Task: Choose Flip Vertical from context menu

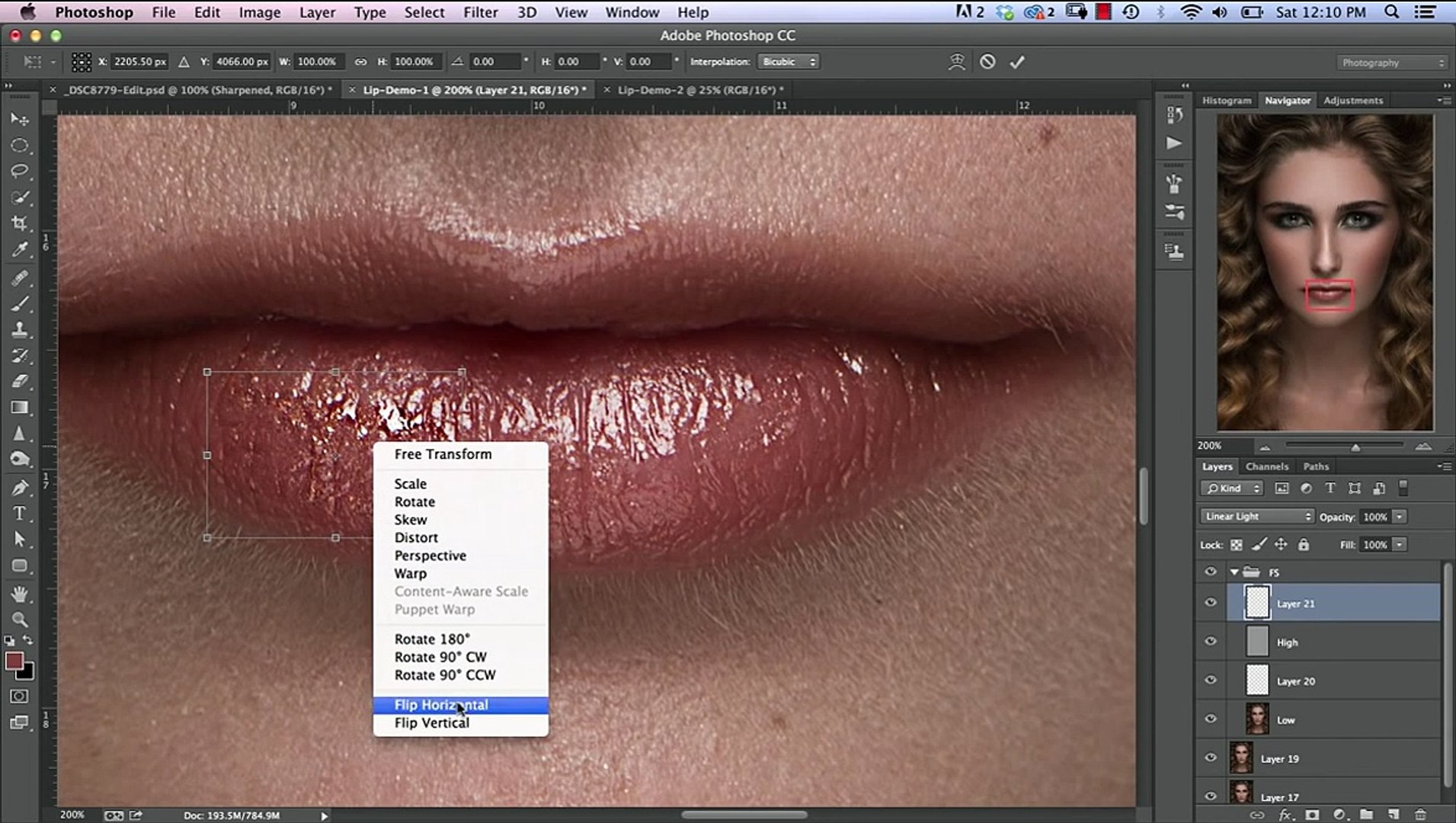Action: (431, 723)
